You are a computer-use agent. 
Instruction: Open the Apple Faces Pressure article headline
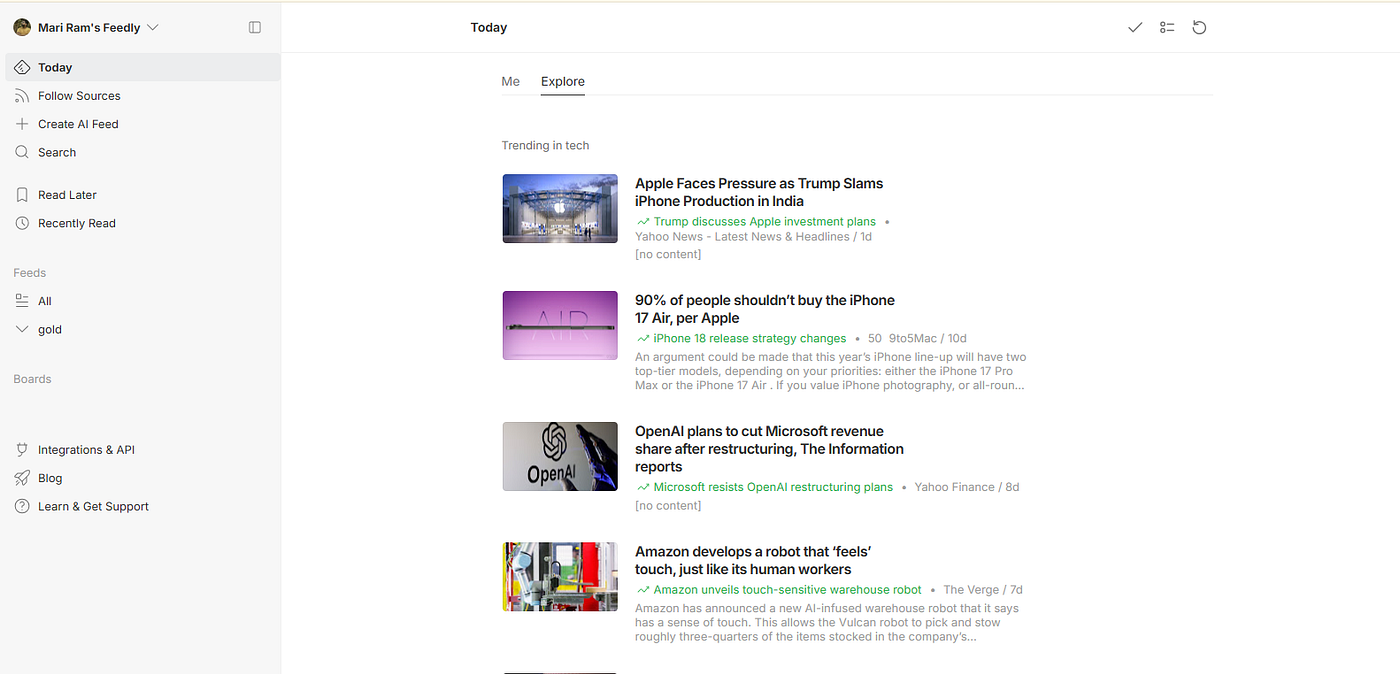[759, 192]
